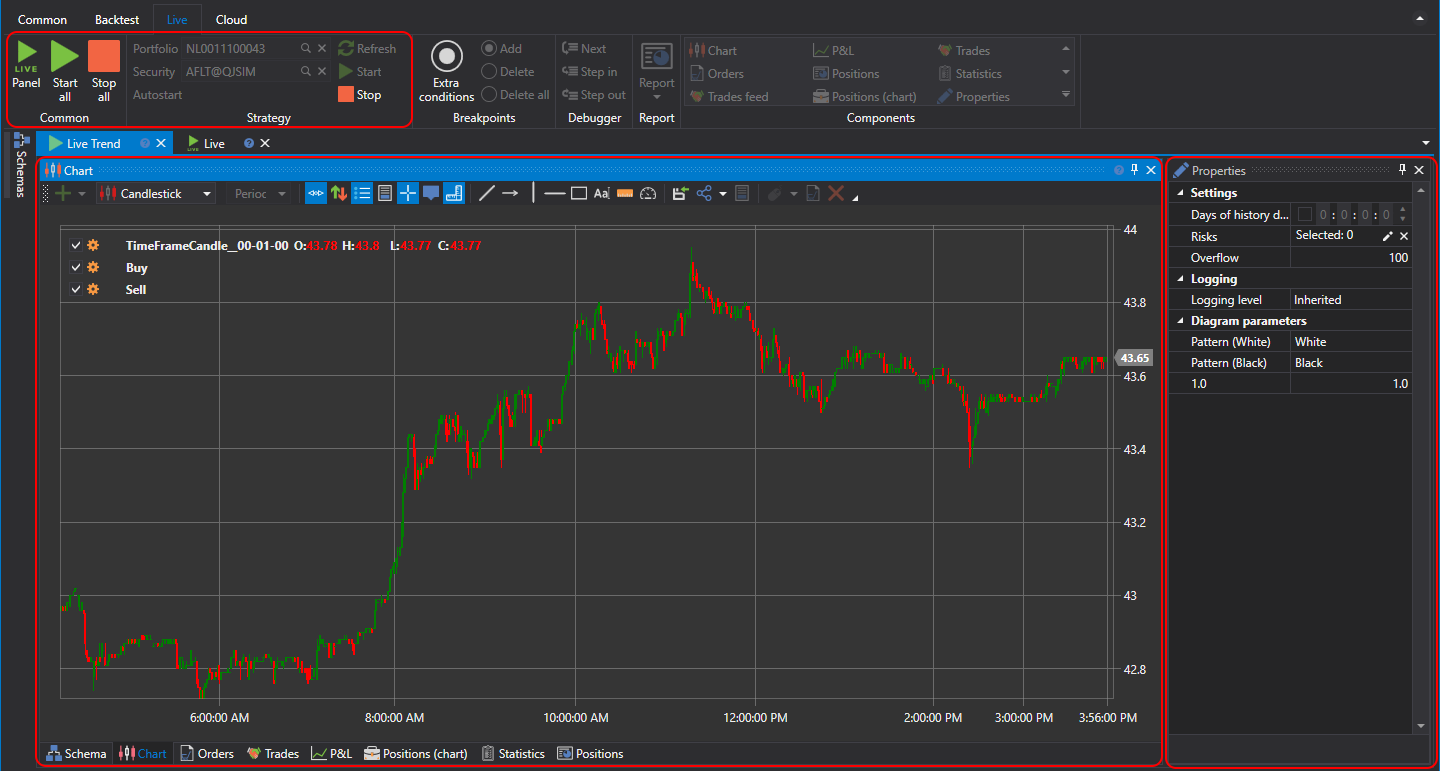
Task: Select the trend line drawing tool
Action: click(x=487, y=194)
